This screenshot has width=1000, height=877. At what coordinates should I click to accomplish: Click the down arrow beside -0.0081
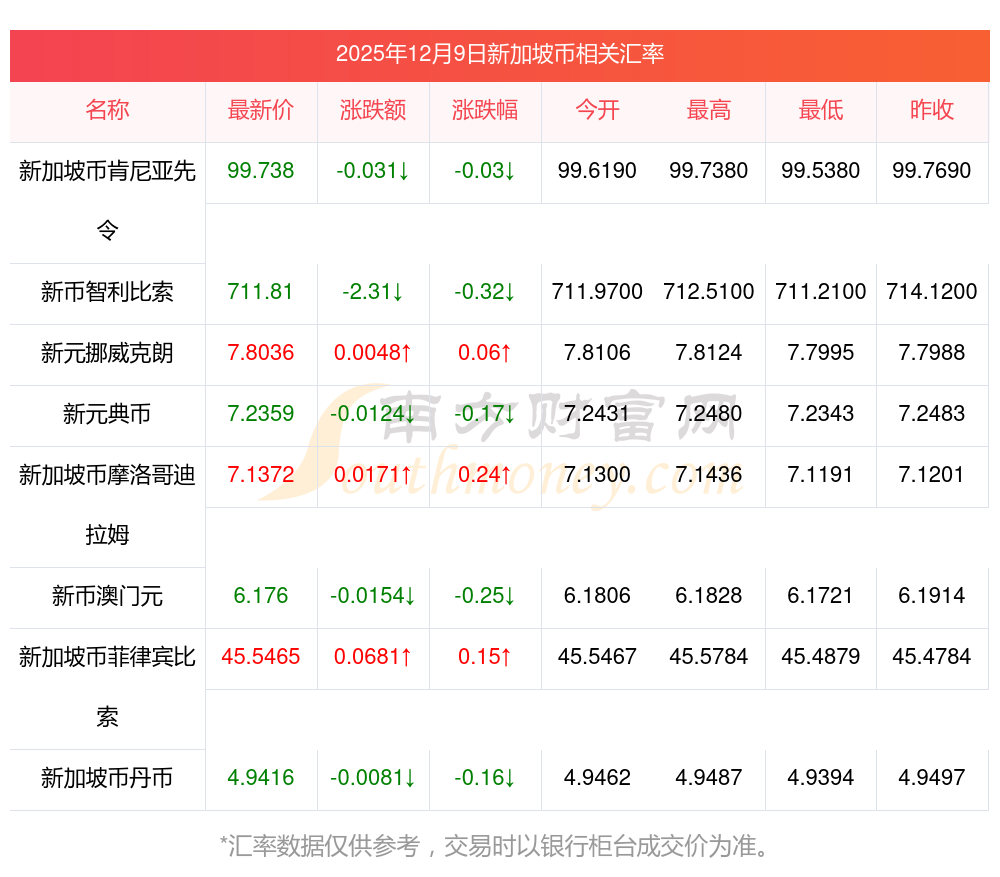click(x=410, y=778)
